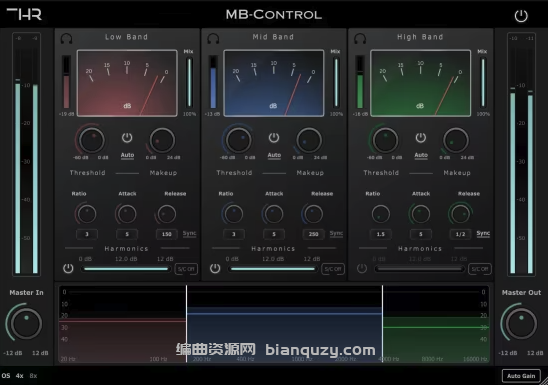Screen dimensions: 548x385
Task: Toggle High Band release Sync
Action: coord(483,233)
